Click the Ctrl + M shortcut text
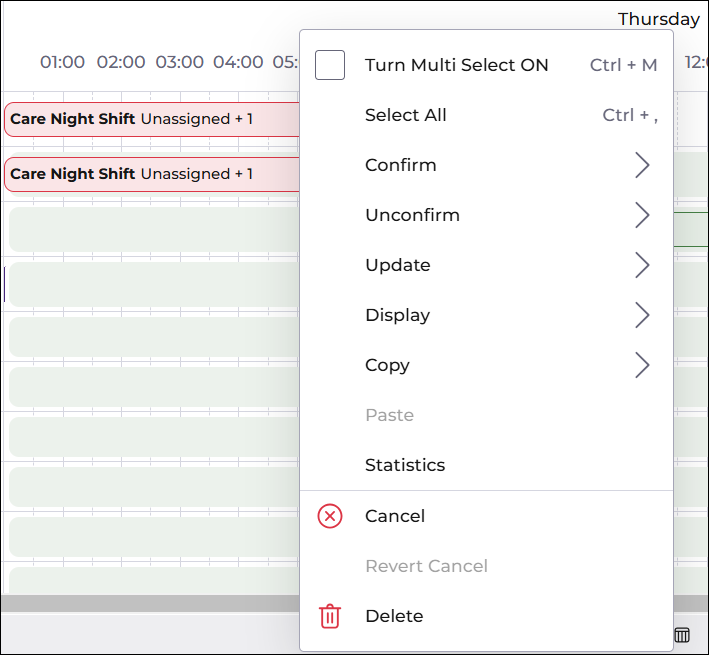This screenshot has width=709, height=655. 623,65
